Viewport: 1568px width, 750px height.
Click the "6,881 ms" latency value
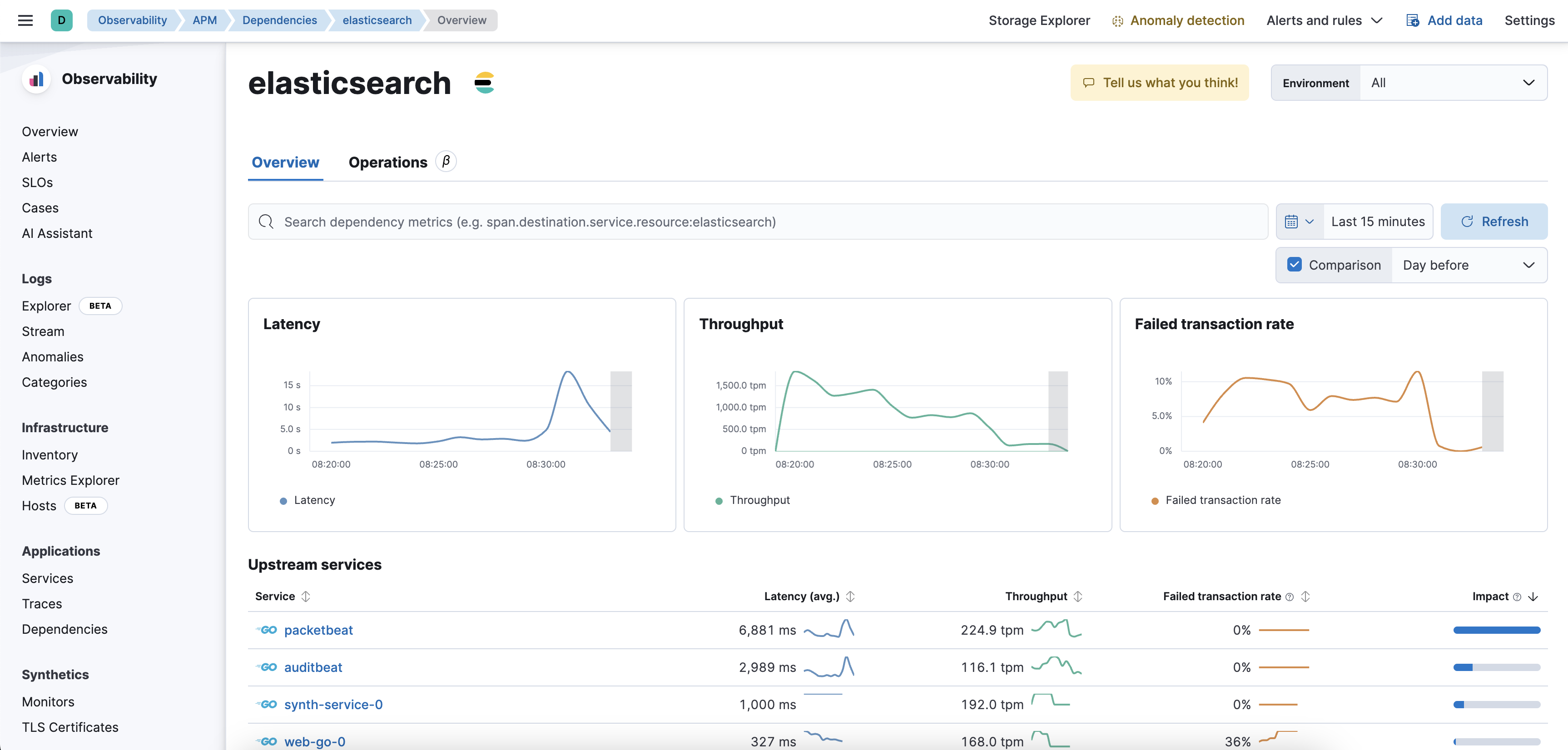point(767,630)
